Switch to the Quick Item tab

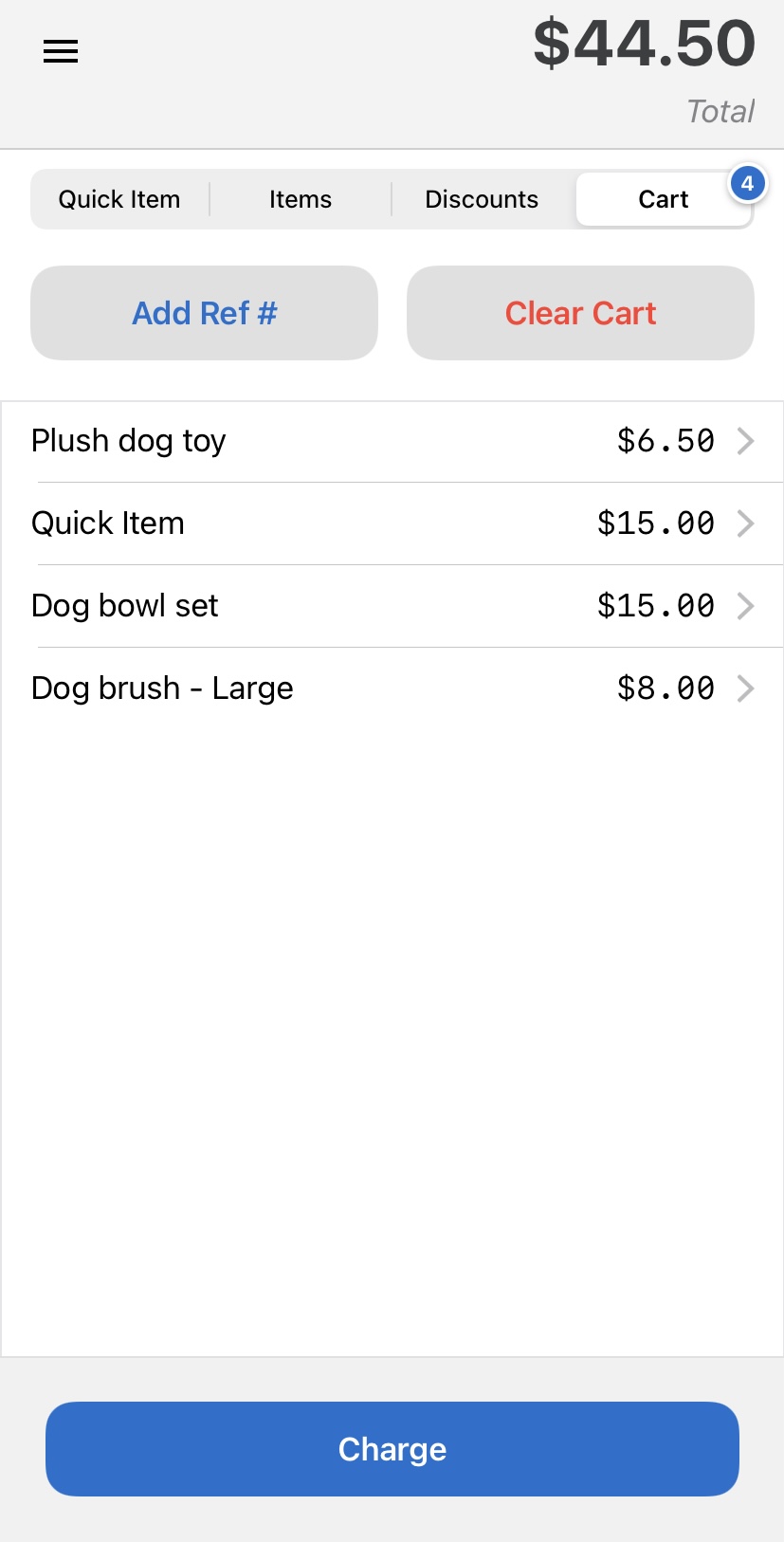click(x=119, y=199)
